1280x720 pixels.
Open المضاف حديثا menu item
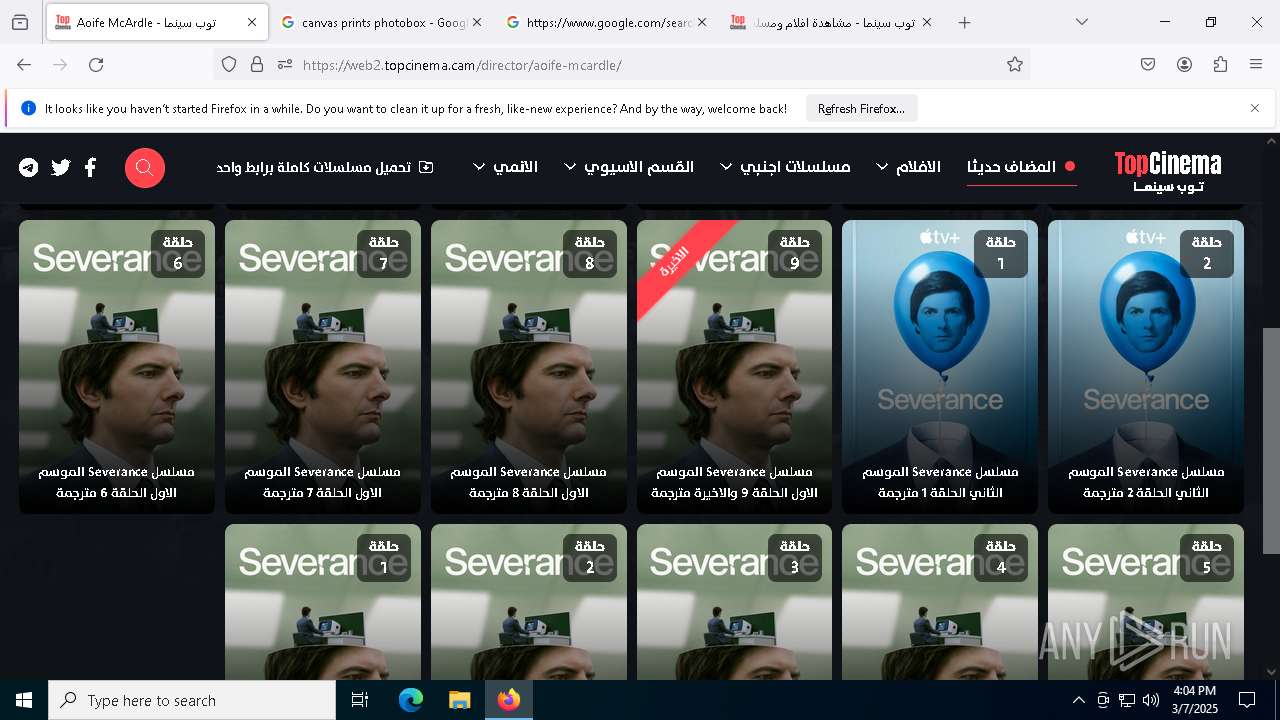[x=1021, y=167]
